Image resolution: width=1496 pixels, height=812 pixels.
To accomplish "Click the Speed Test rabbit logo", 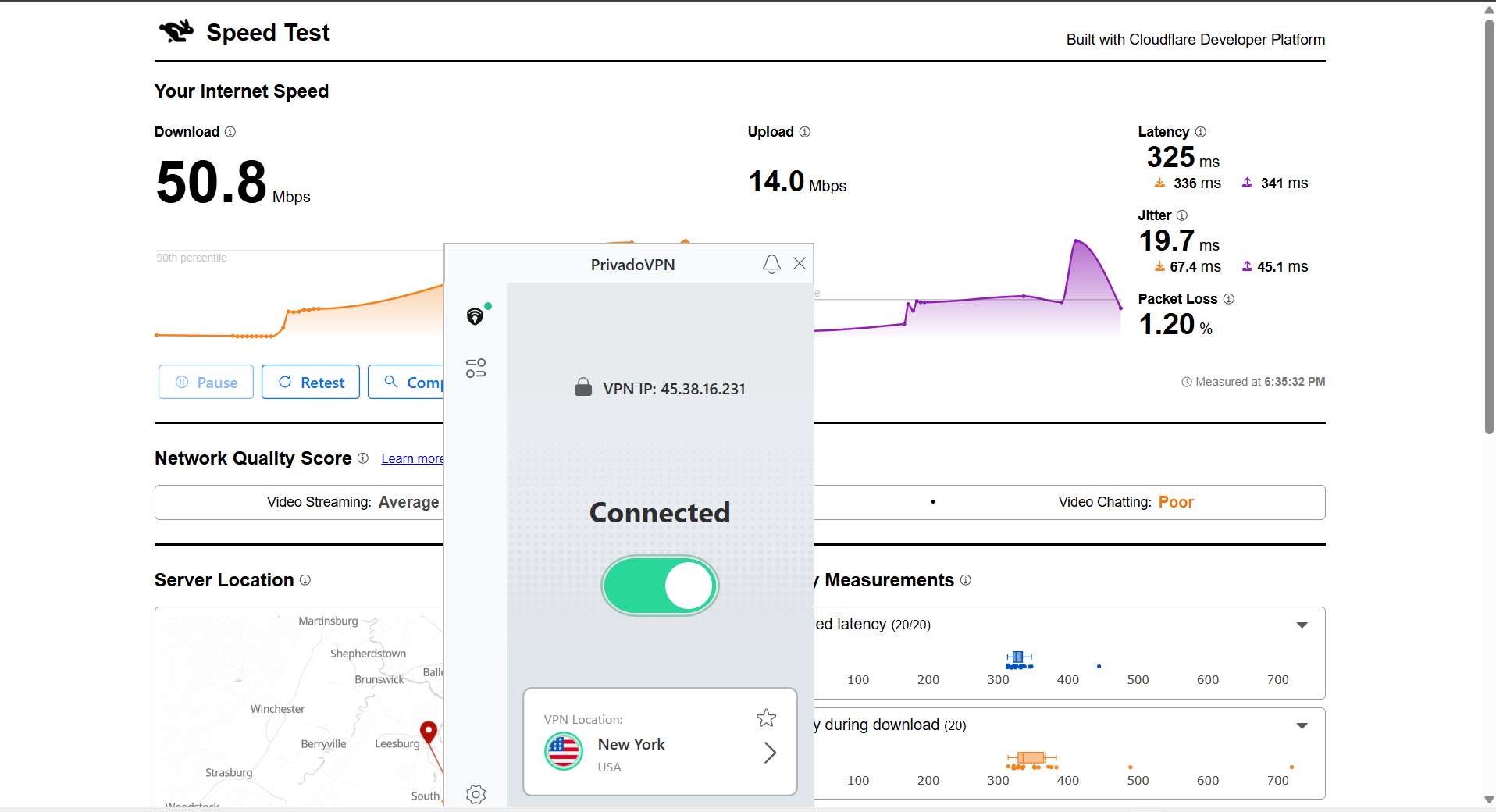I will coord(176,31).
